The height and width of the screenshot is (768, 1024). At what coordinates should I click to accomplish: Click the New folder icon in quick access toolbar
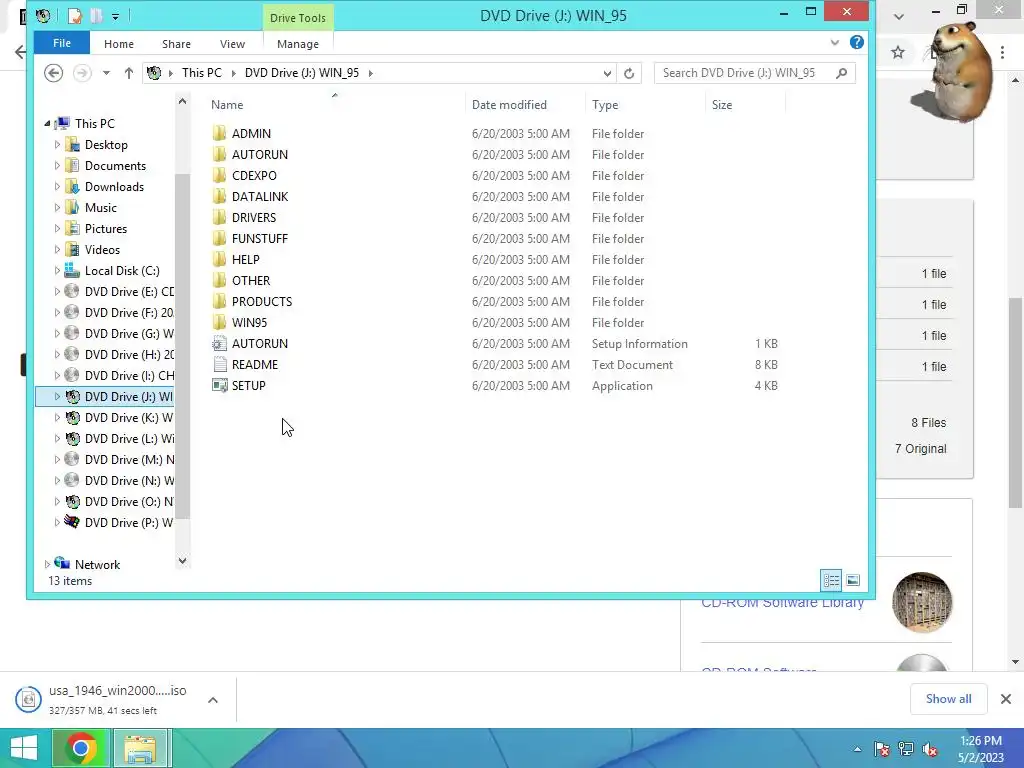coord(96,16)
